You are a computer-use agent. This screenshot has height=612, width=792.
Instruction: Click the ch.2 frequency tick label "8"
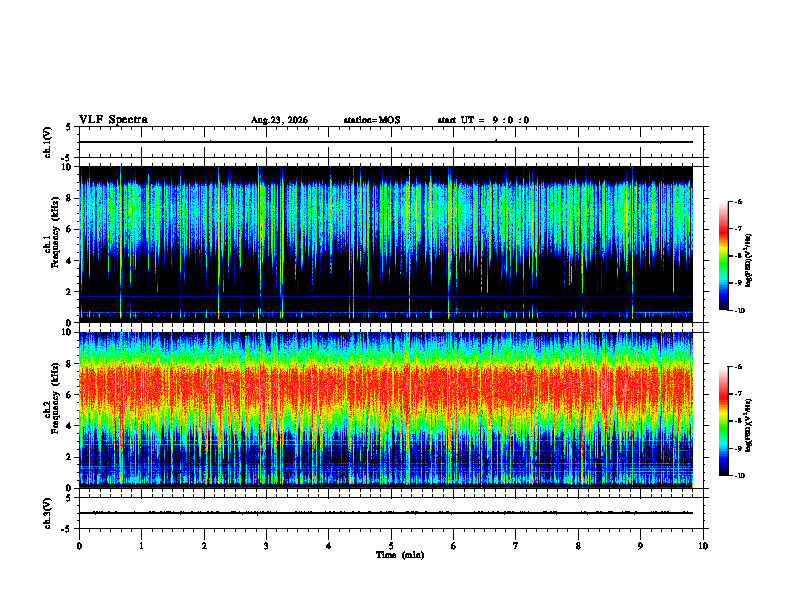click(x=69, y=364)
